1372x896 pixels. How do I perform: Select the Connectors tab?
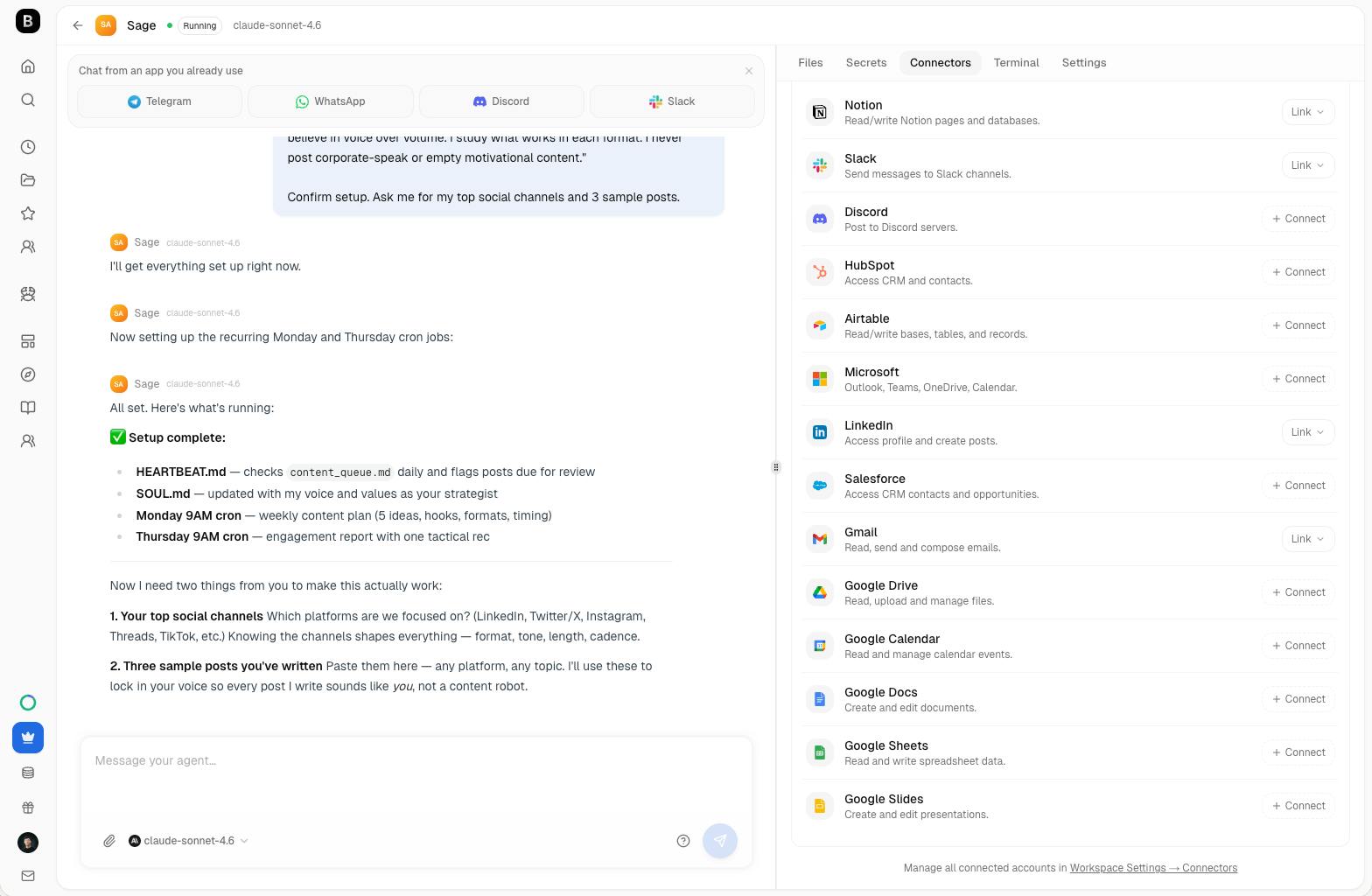(x=941, y=63)
